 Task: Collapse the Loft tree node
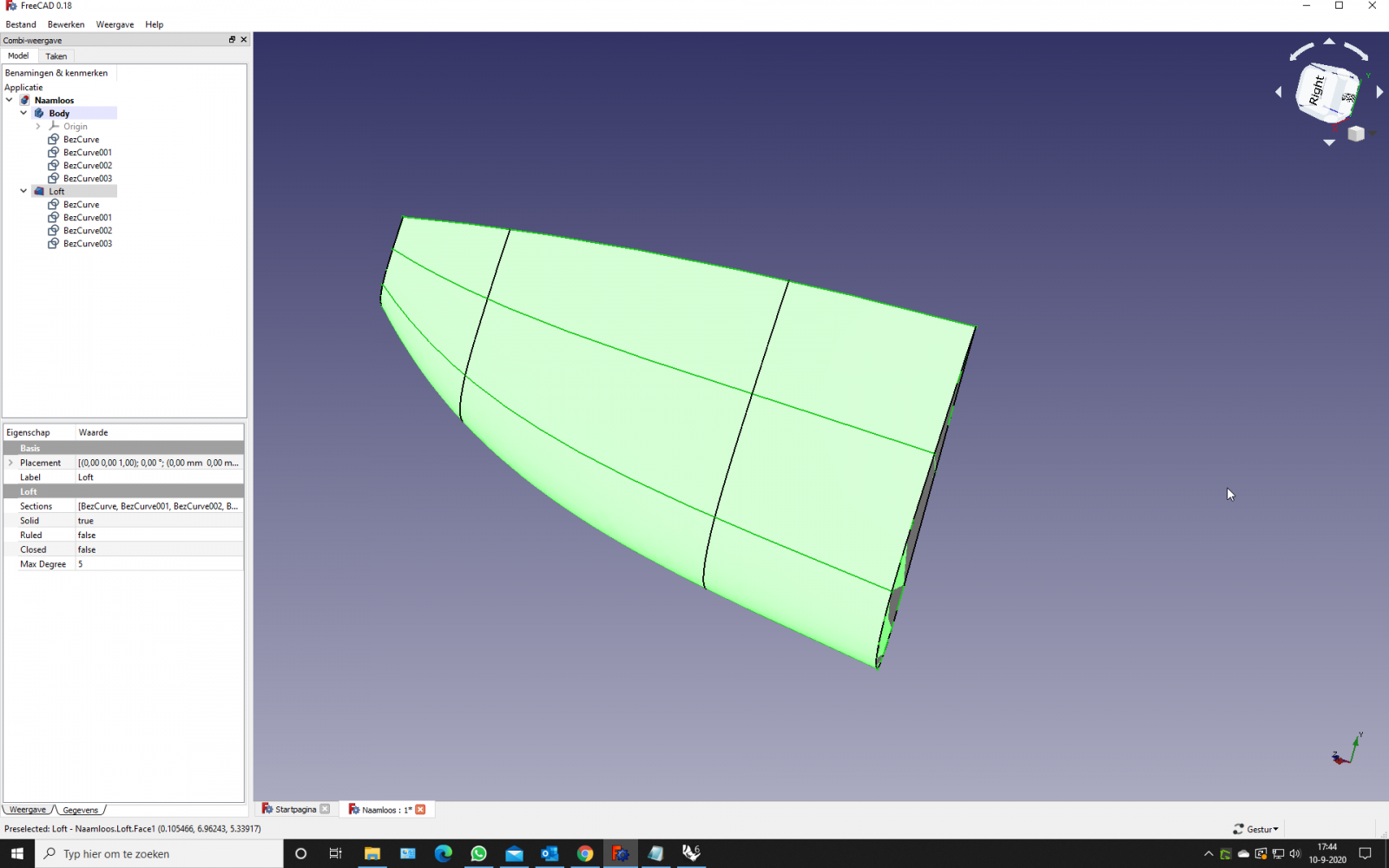tap(23, 191)
